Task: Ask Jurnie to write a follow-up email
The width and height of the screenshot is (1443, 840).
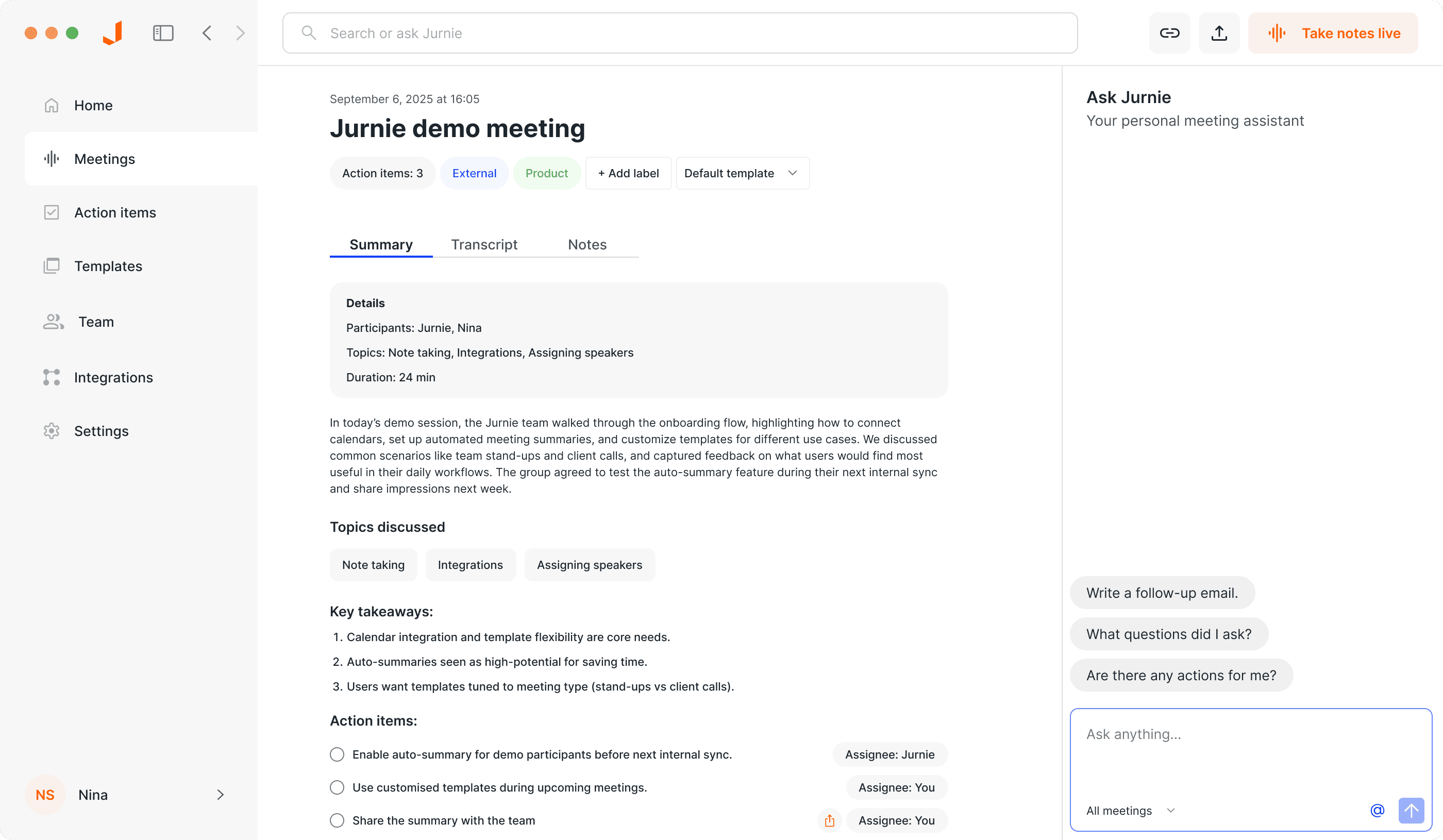Action: pyautogui.click(x=1161, y=593)
